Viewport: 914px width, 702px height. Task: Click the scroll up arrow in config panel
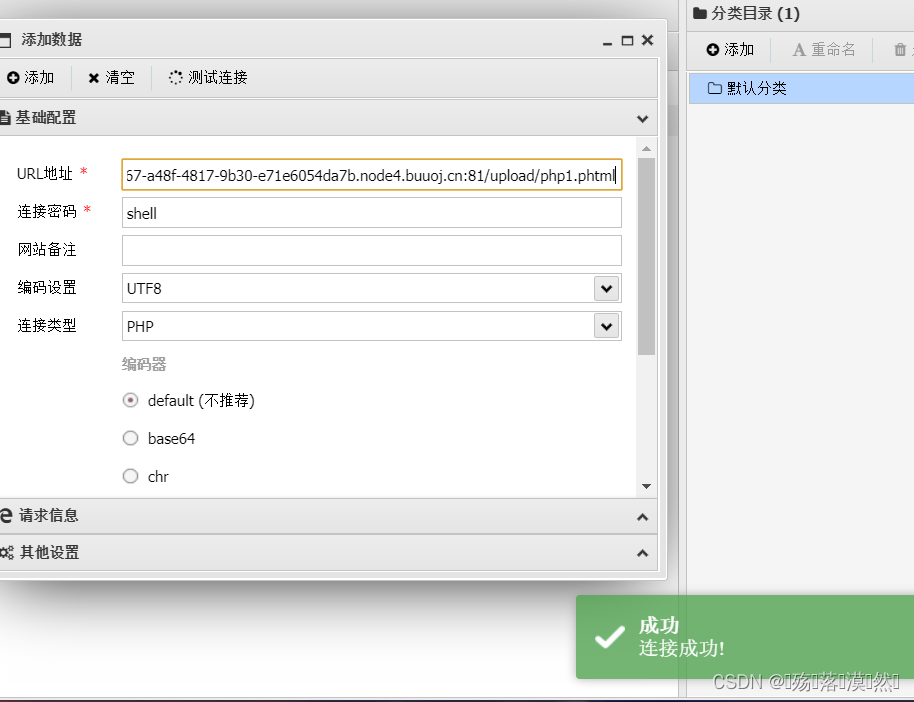click(x=646, y=149)
